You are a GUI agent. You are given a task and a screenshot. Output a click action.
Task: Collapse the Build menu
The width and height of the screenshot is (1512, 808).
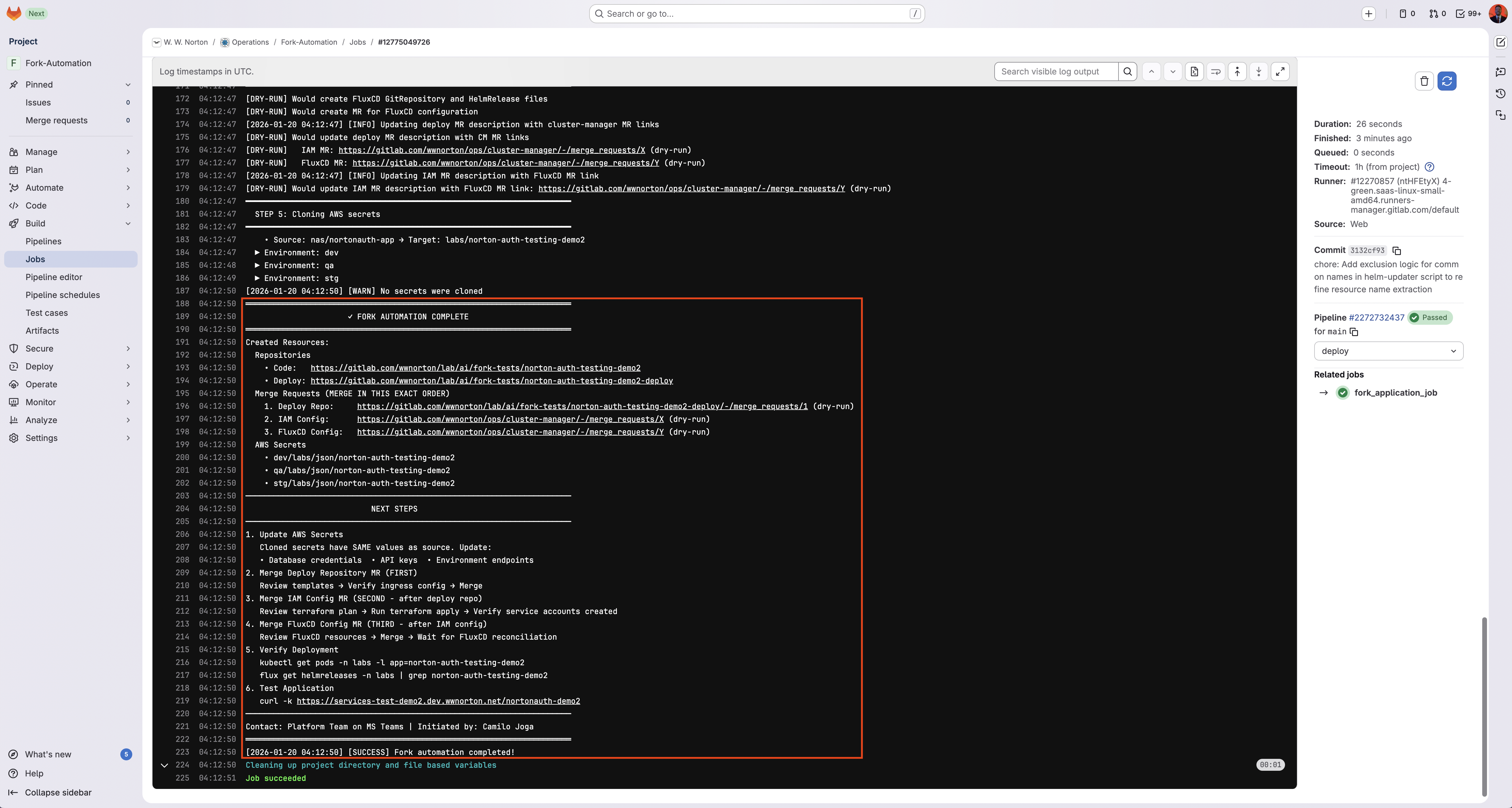tap(70, 224)
